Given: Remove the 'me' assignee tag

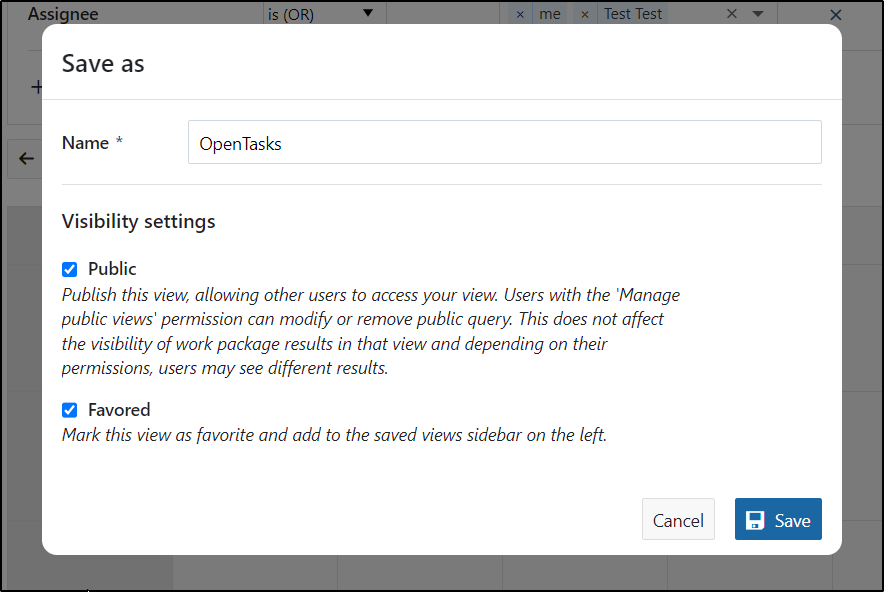Looking at the screenshot, I should 520,14.
